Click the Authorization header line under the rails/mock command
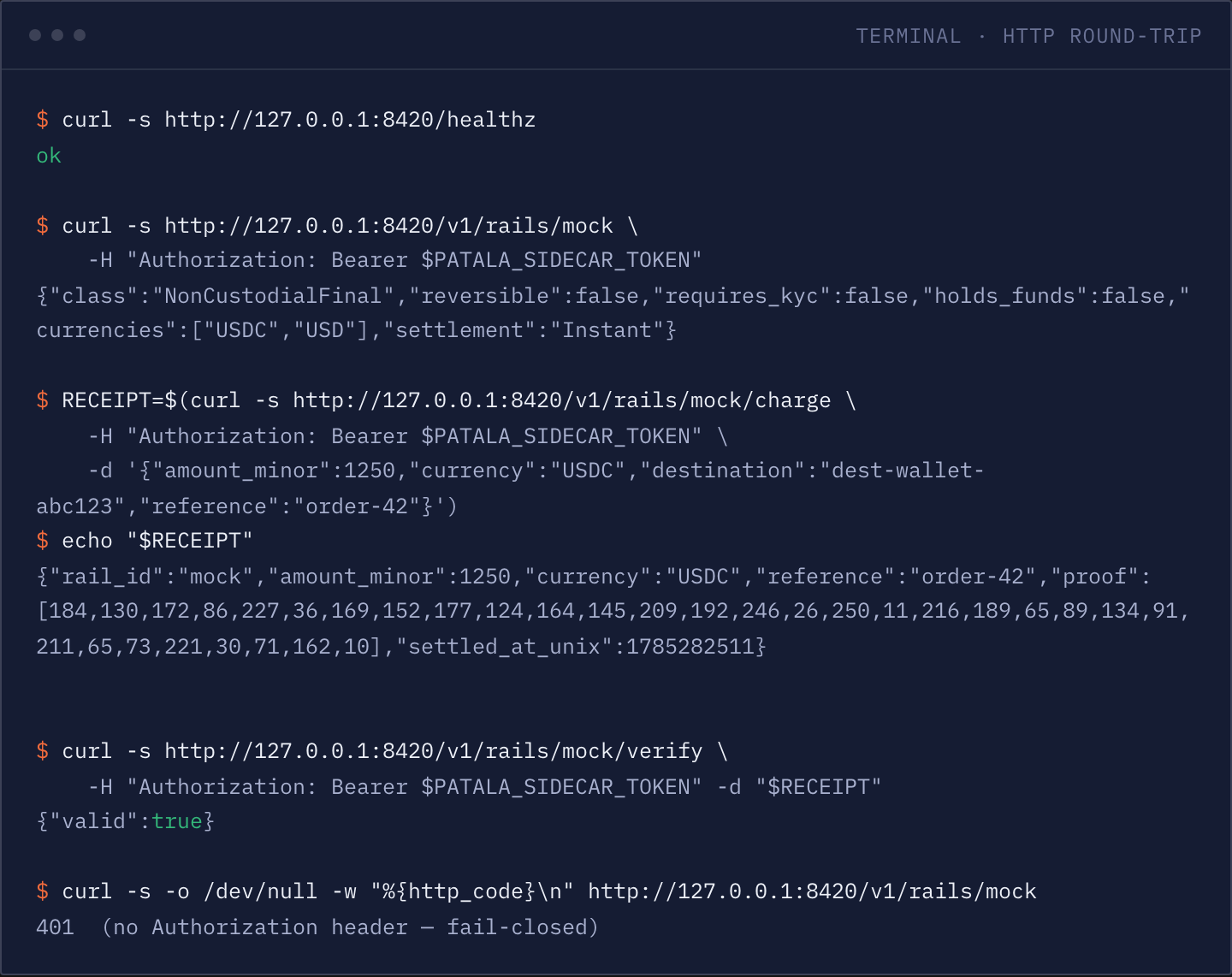The image size is (1232, 977). (394, 260)
